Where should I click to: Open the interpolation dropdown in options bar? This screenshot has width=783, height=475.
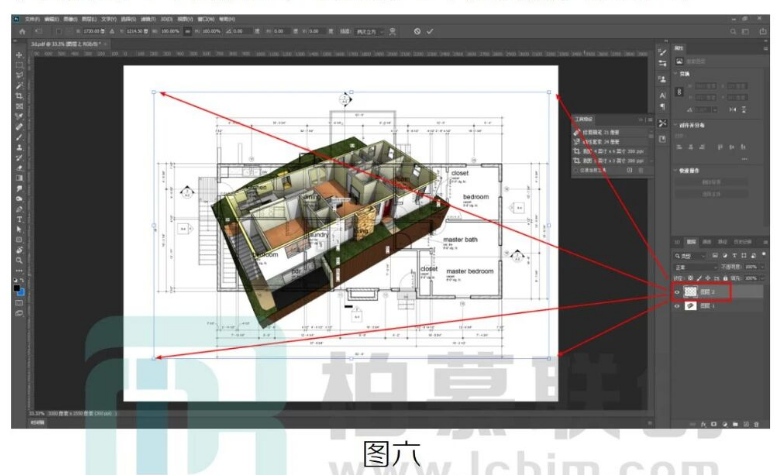(371, 31)
